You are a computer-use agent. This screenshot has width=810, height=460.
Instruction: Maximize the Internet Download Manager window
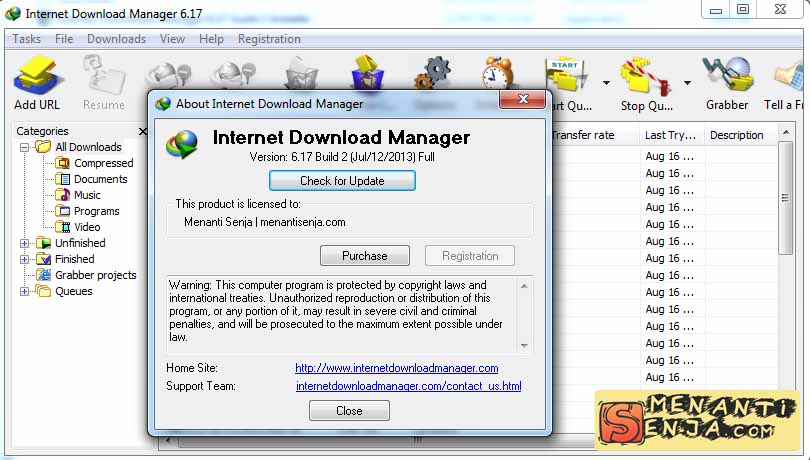743,10
